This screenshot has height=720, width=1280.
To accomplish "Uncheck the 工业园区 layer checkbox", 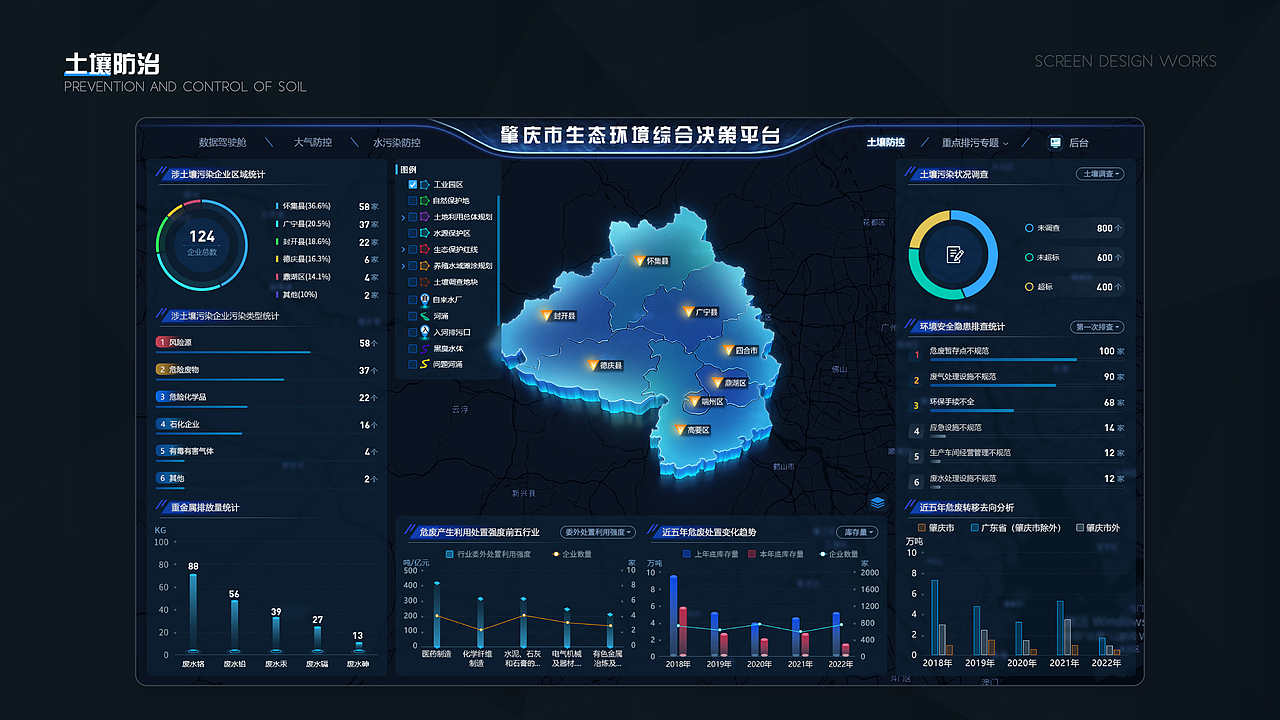I will [412, 185].
